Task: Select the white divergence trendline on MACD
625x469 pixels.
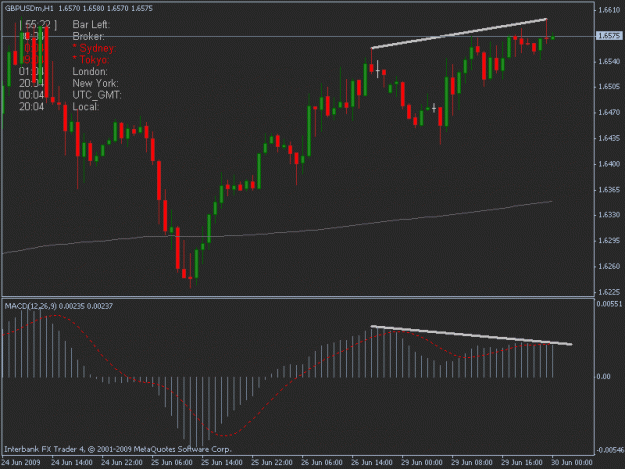Action: 472,336
